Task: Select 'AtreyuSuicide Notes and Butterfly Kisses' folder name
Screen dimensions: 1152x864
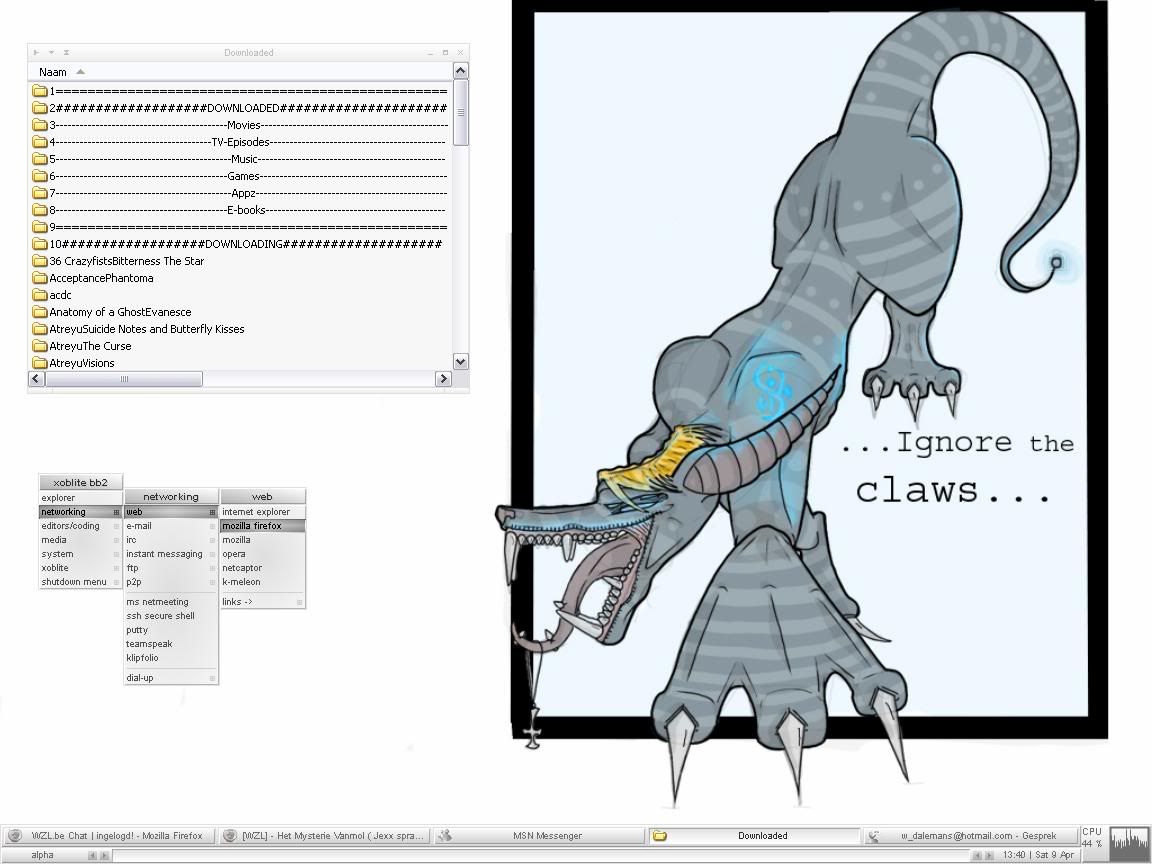Action: [147, 329]
